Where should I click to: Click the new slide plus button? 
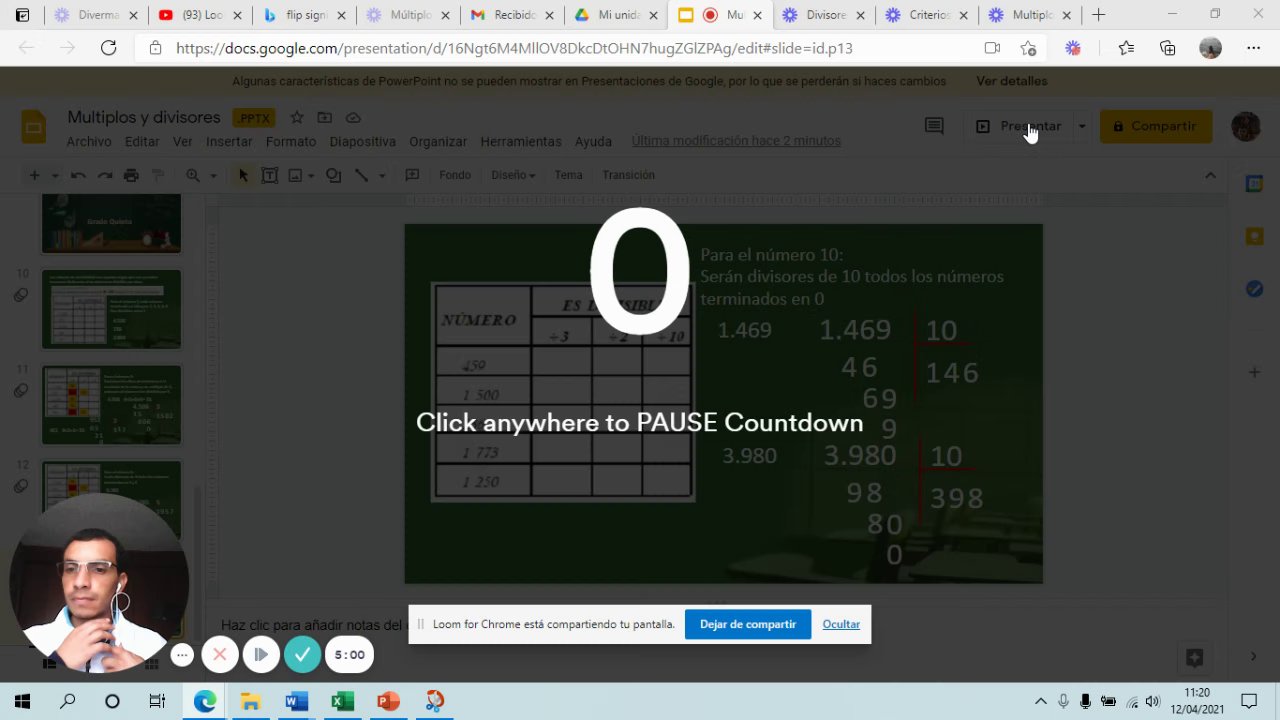(34, 175)
